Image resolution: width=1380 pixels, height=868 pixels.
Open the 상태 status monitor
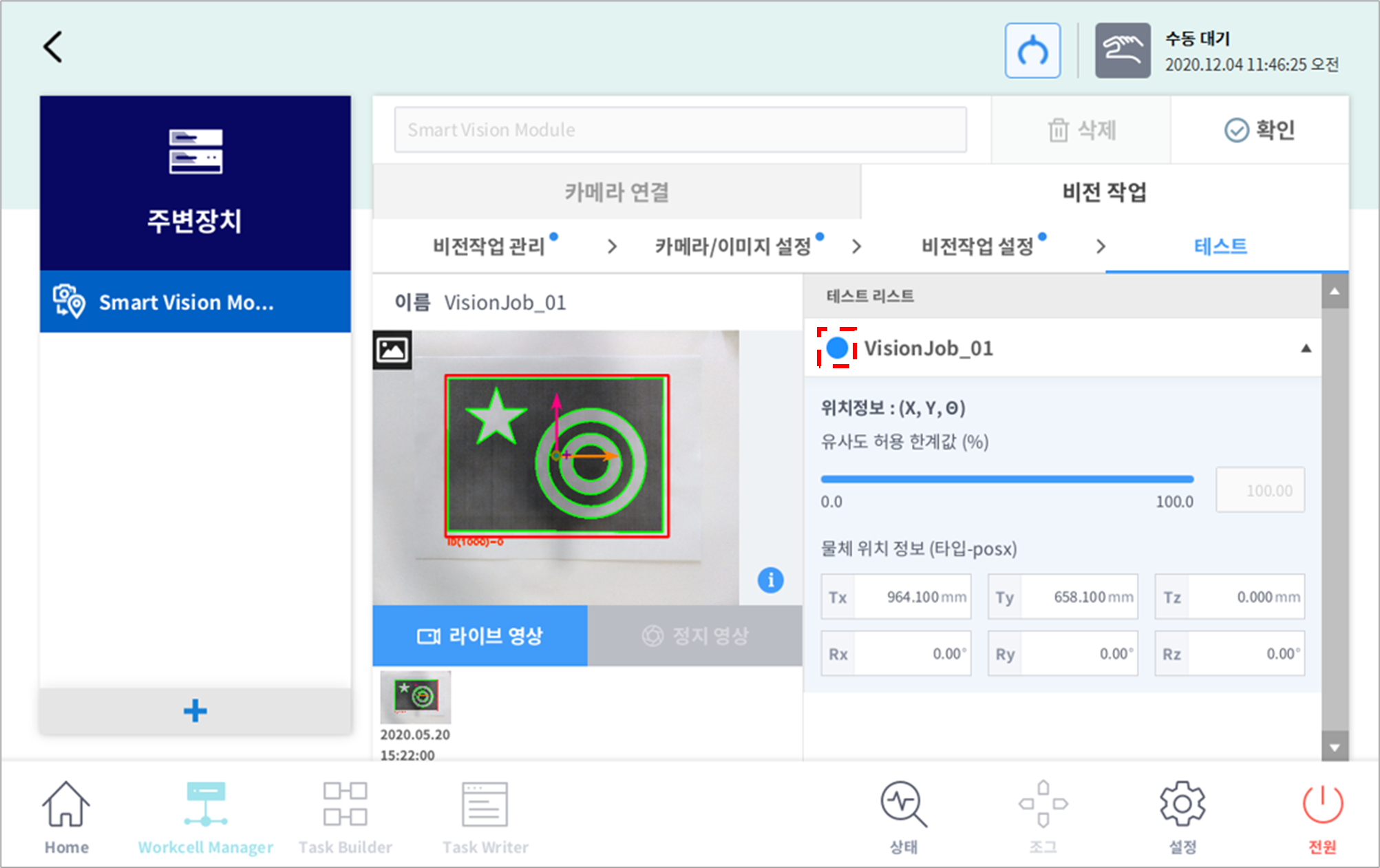tap(903, 816)
